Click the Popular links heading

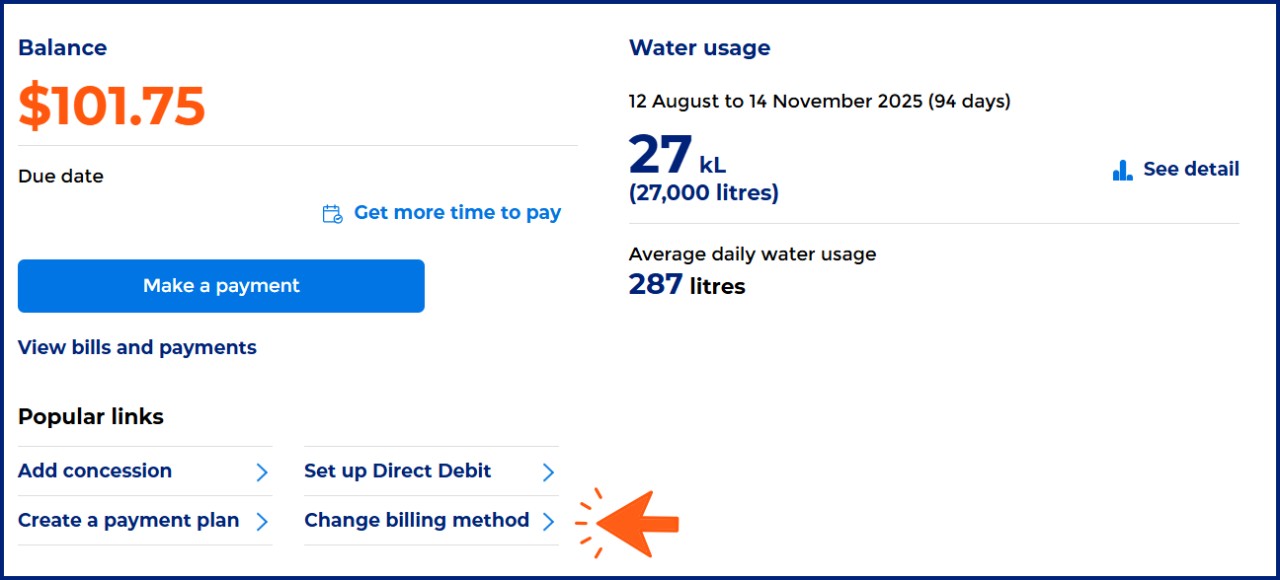pyautogui.click(x=91, y=417)
